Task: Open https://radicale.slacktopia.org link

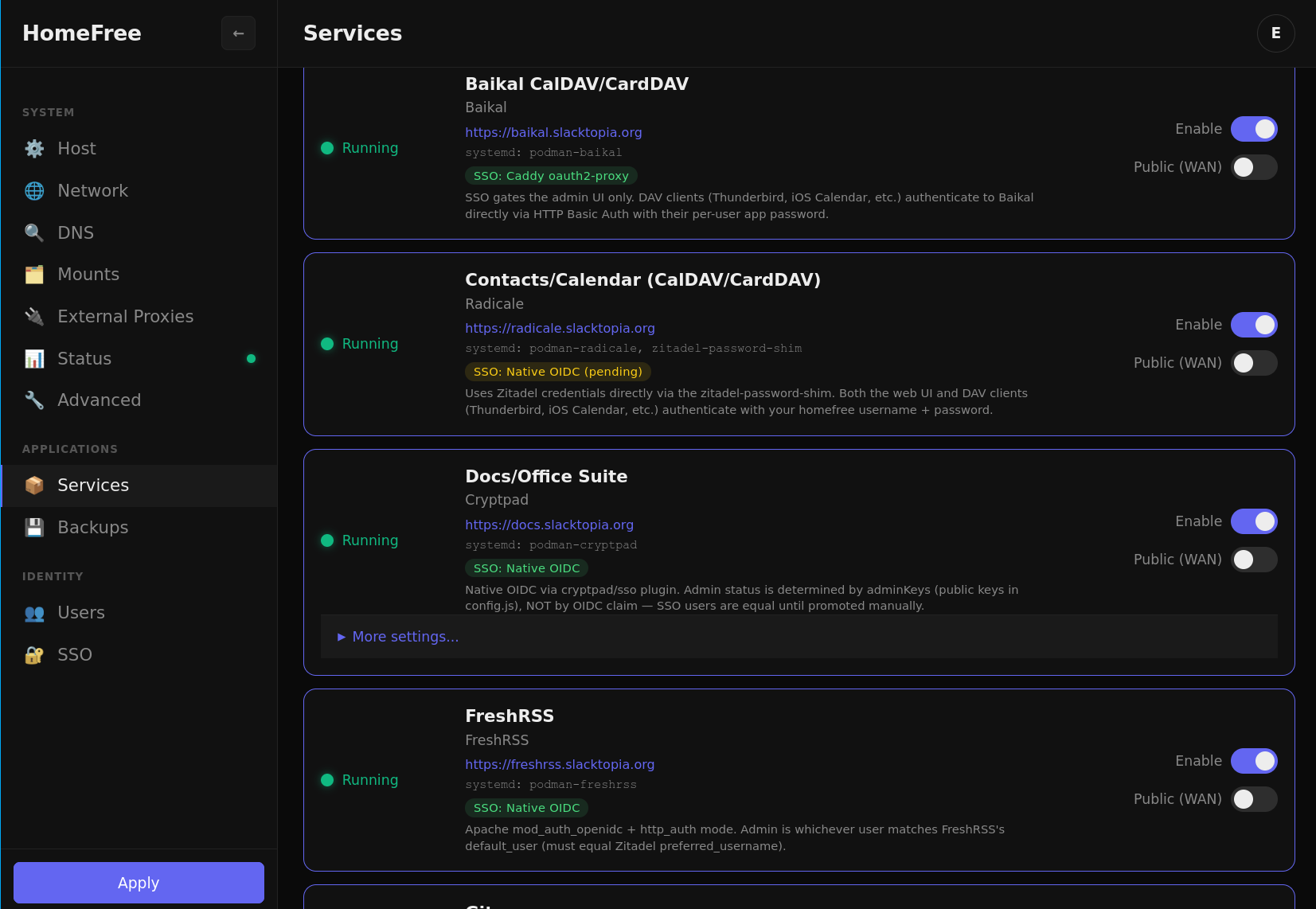Action: pyautogui.click(x=560, y=328)
